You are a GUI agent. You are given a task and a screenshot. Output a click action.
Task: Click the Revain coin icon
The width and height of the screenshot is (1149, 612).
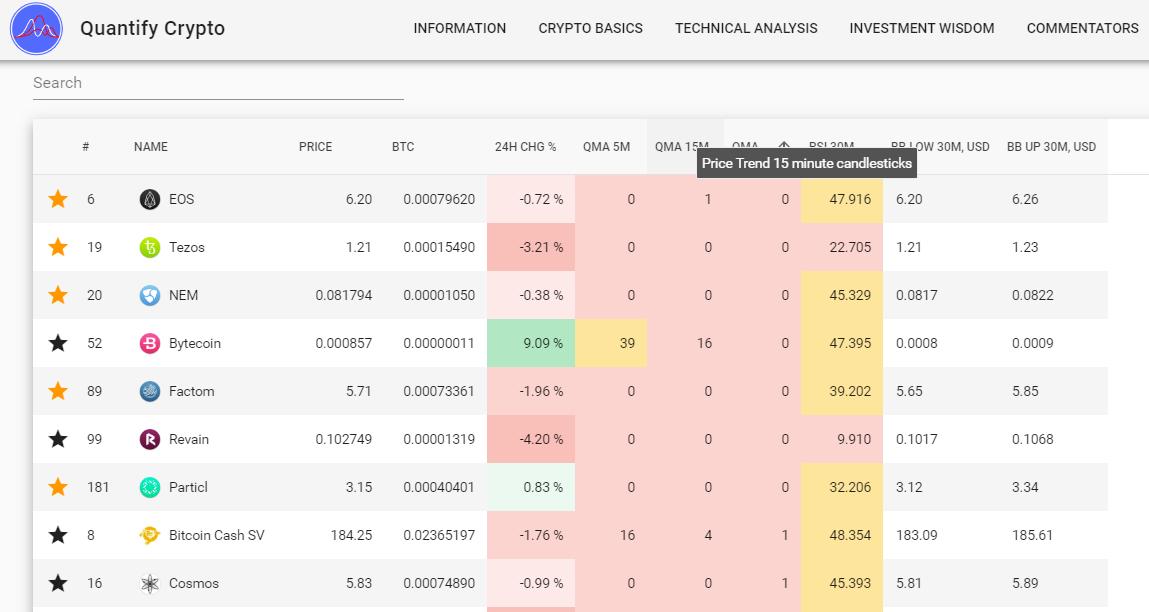coord(149,439)
